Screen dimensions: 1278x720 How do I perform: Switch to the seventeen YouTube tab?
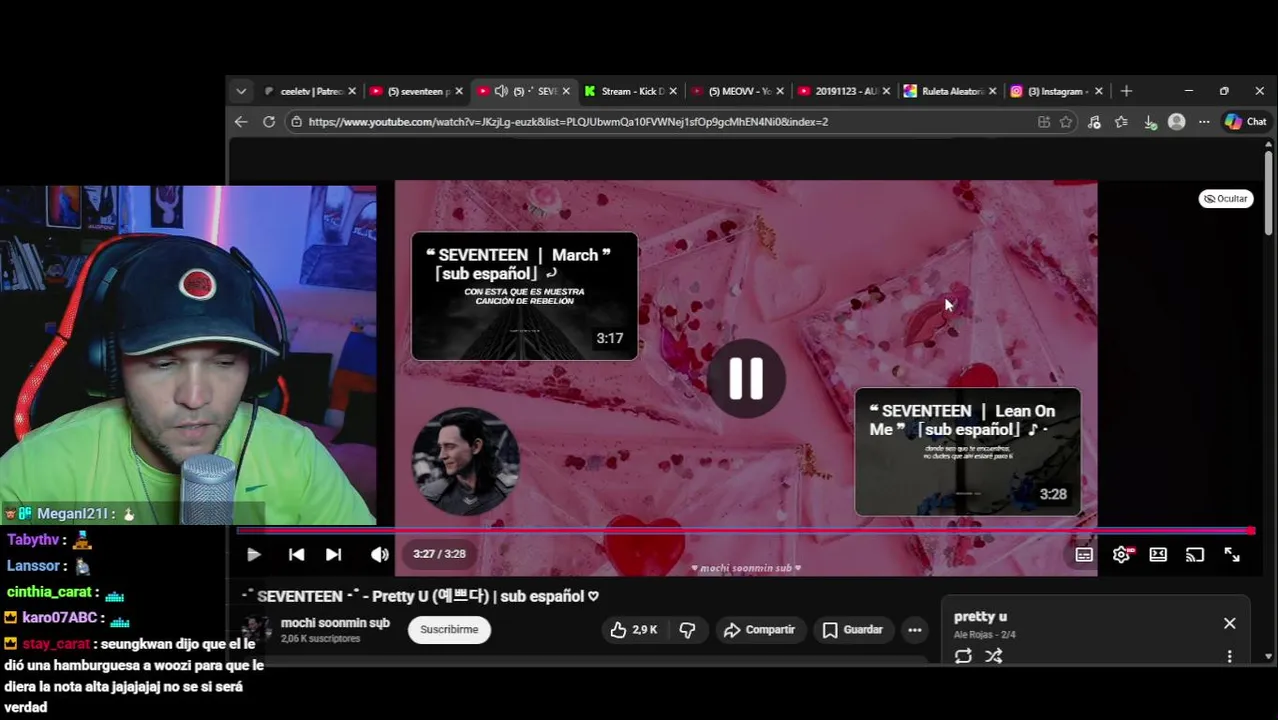417,91
